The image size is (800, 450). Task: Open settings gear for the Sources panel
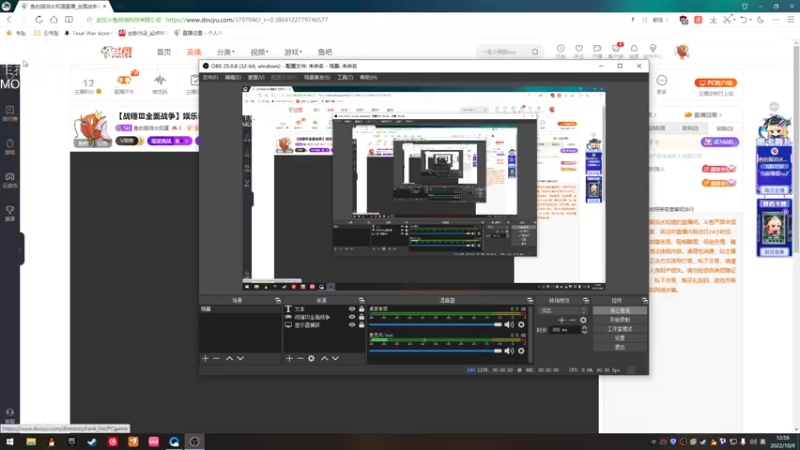pyautogui.click(x=311, y=358)
